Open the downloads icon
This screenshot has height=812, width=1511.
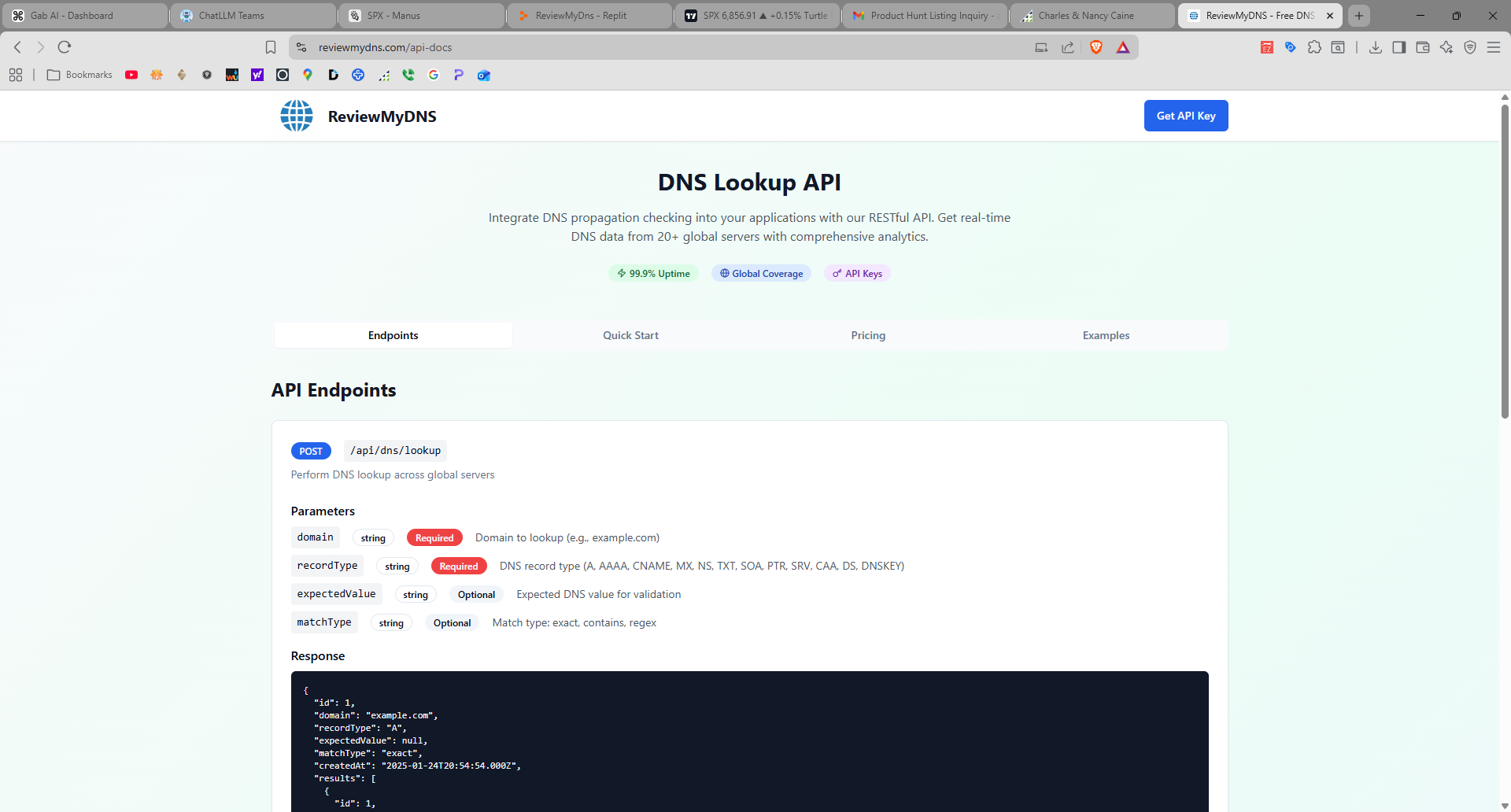[x=1375, y=47]
